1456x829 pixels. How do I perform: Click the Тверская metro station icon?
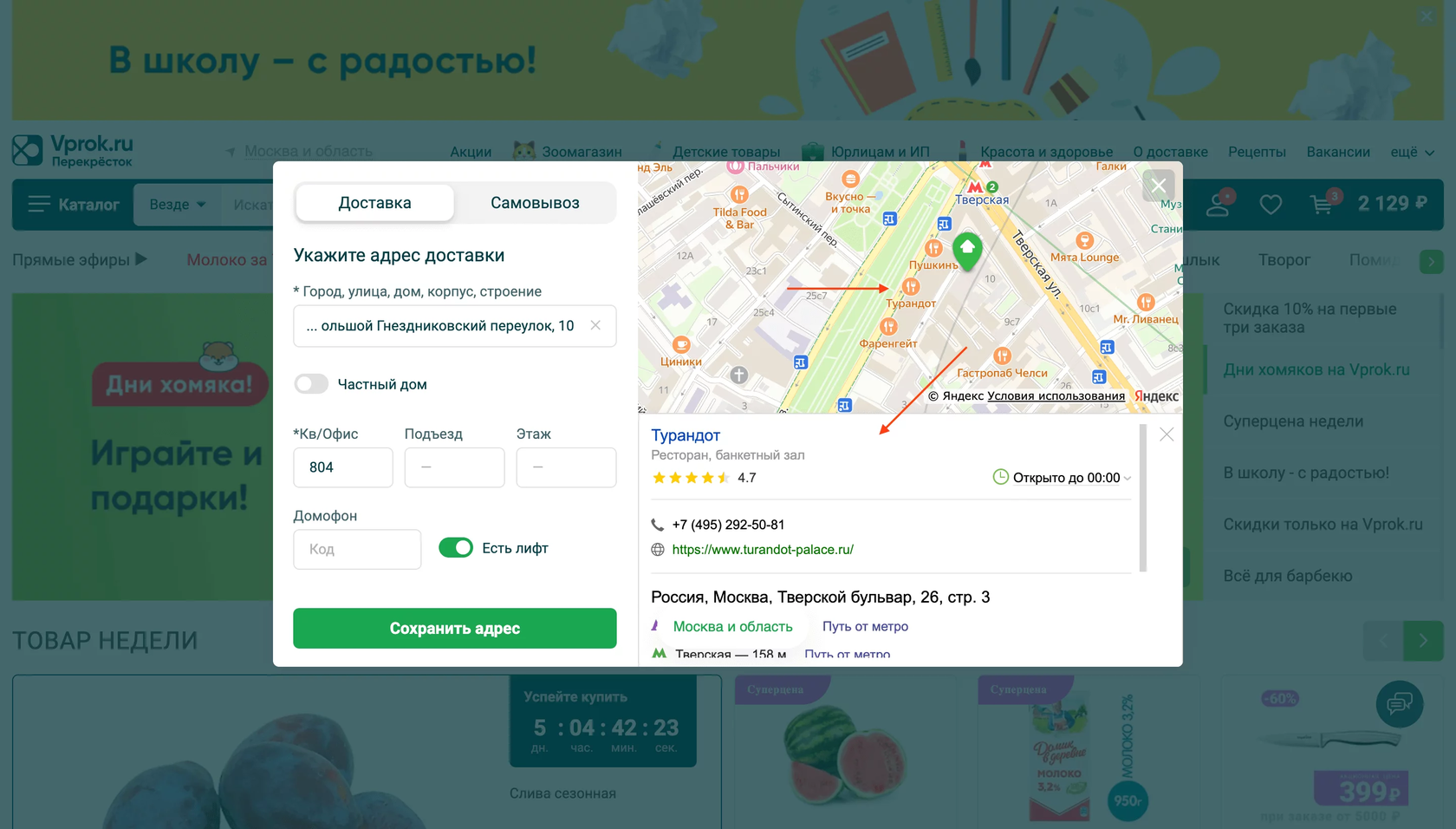point(976,186)
